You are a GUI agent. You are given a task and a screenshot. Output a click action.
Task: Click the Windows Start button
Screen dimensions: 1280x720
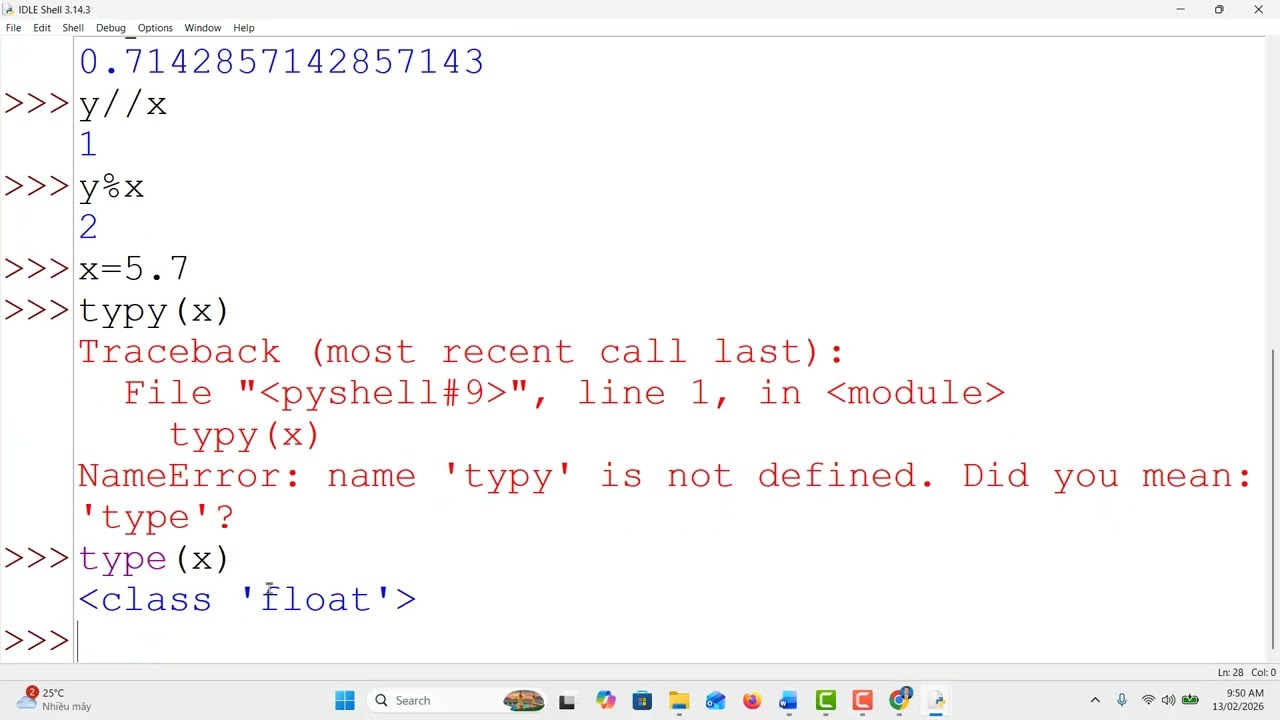(345, 700)
